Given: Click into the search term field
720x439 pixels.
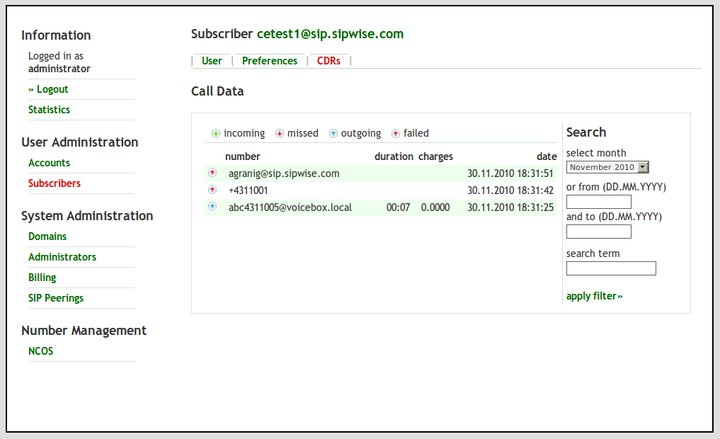Looking at the screenshot, I should [611, 268].
